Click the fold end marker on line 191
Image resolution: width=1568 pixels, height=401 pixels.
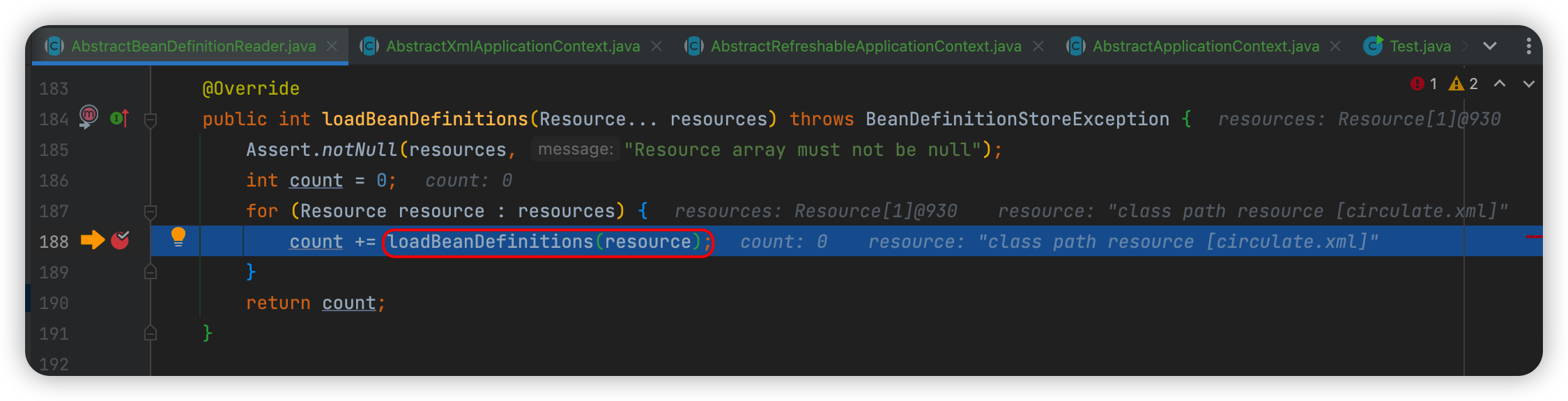click(150, 333)
